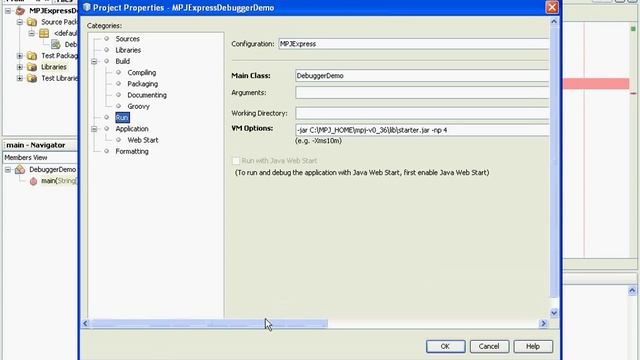Viewport: 640px width, 360px height.
Task: Expand the Test Packages node
Action: click(20, 56)
